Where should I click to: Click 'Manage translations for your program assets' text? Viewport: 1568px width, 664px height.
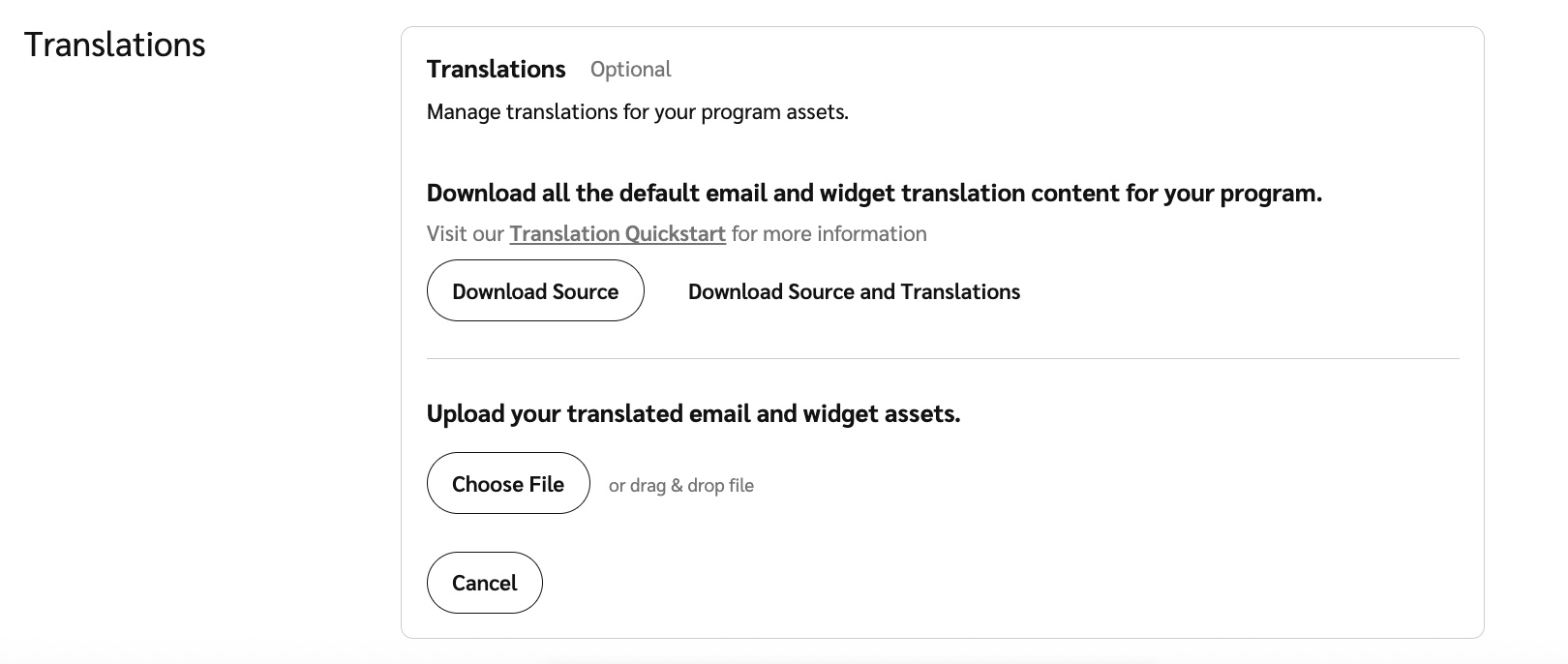pyautogui.click(x=637, y=112)
